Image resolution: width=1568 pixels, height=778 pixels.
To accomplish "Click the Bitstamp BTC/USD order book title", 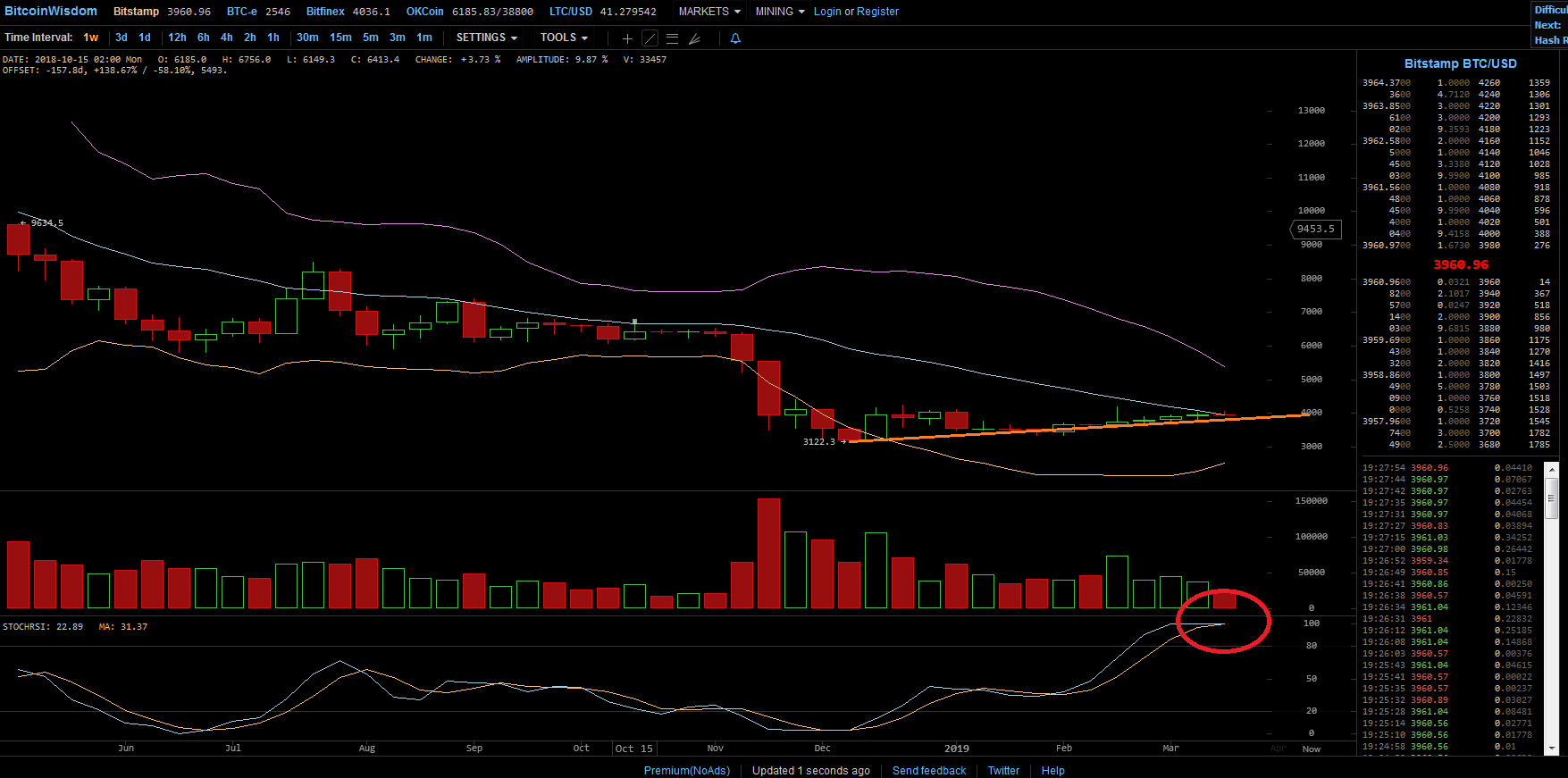I will [1460, 63].
